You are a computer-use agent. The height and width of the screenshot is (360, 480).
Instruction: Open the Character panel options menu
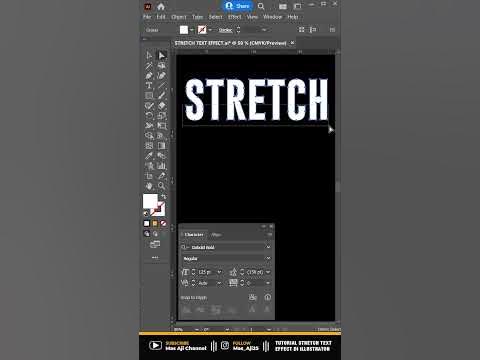point(269,235)
